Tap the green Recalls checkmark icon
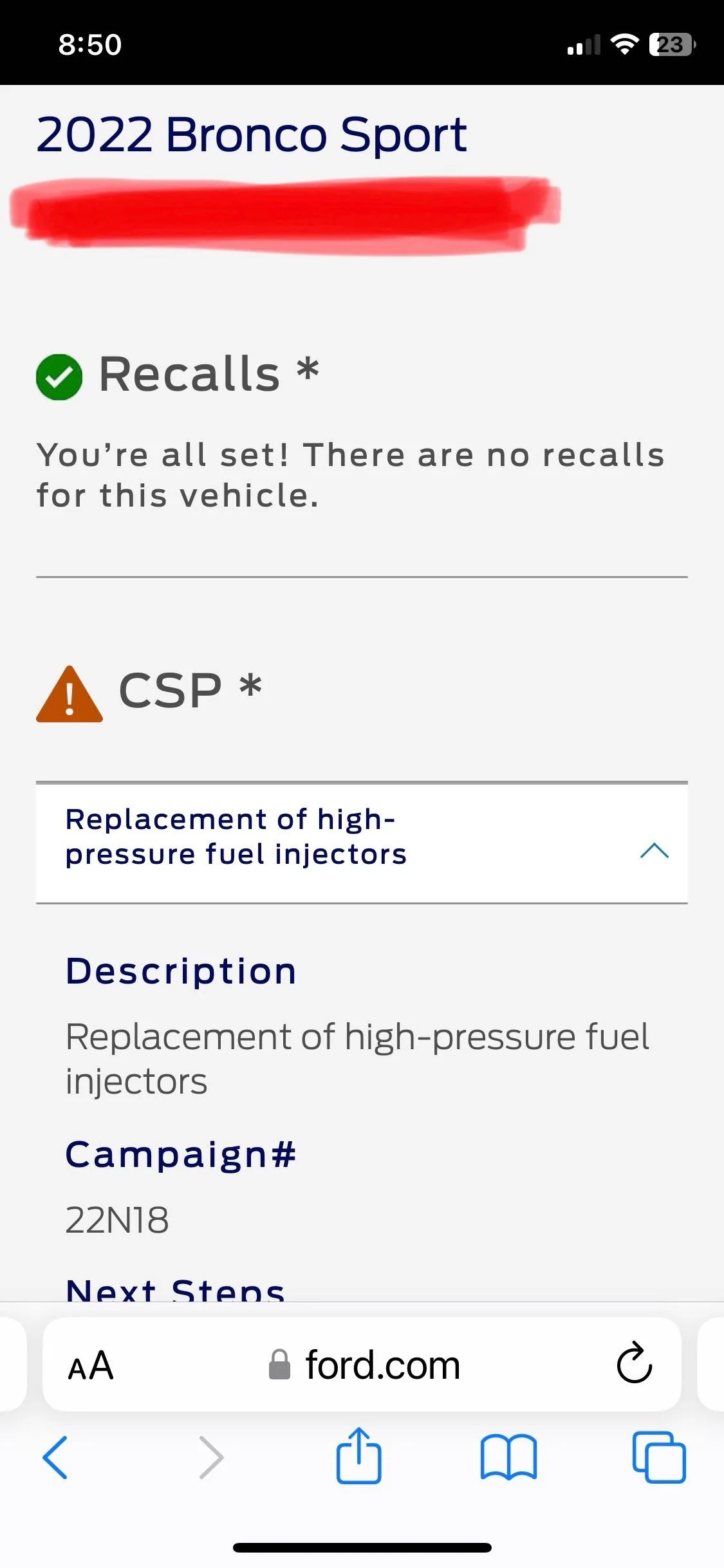Screen dimensions: 724x1568 [x=59, y=375]
